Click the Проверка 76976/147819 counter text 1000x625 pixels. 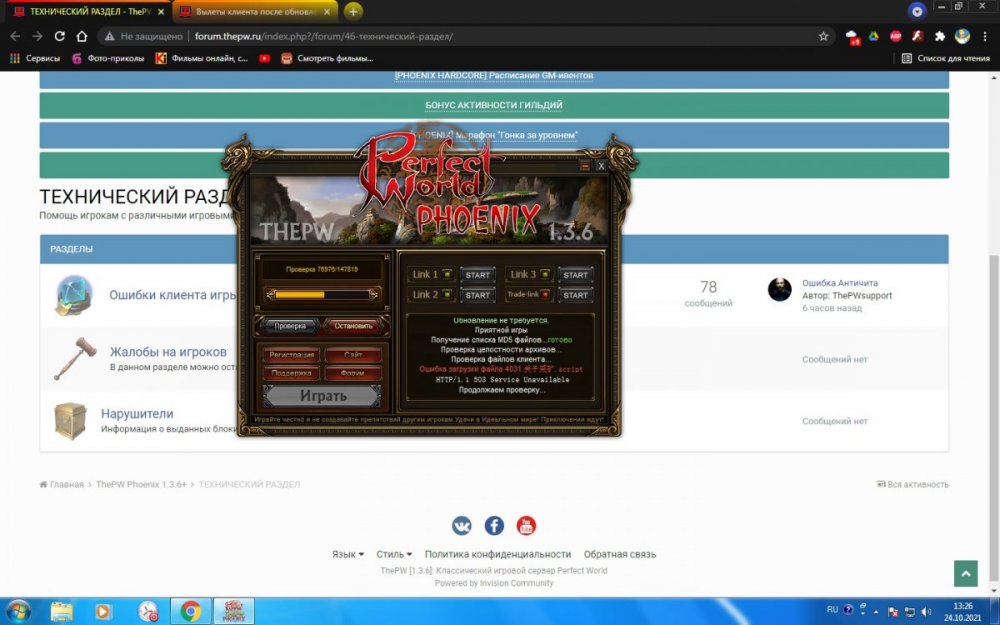pos(321,269)
